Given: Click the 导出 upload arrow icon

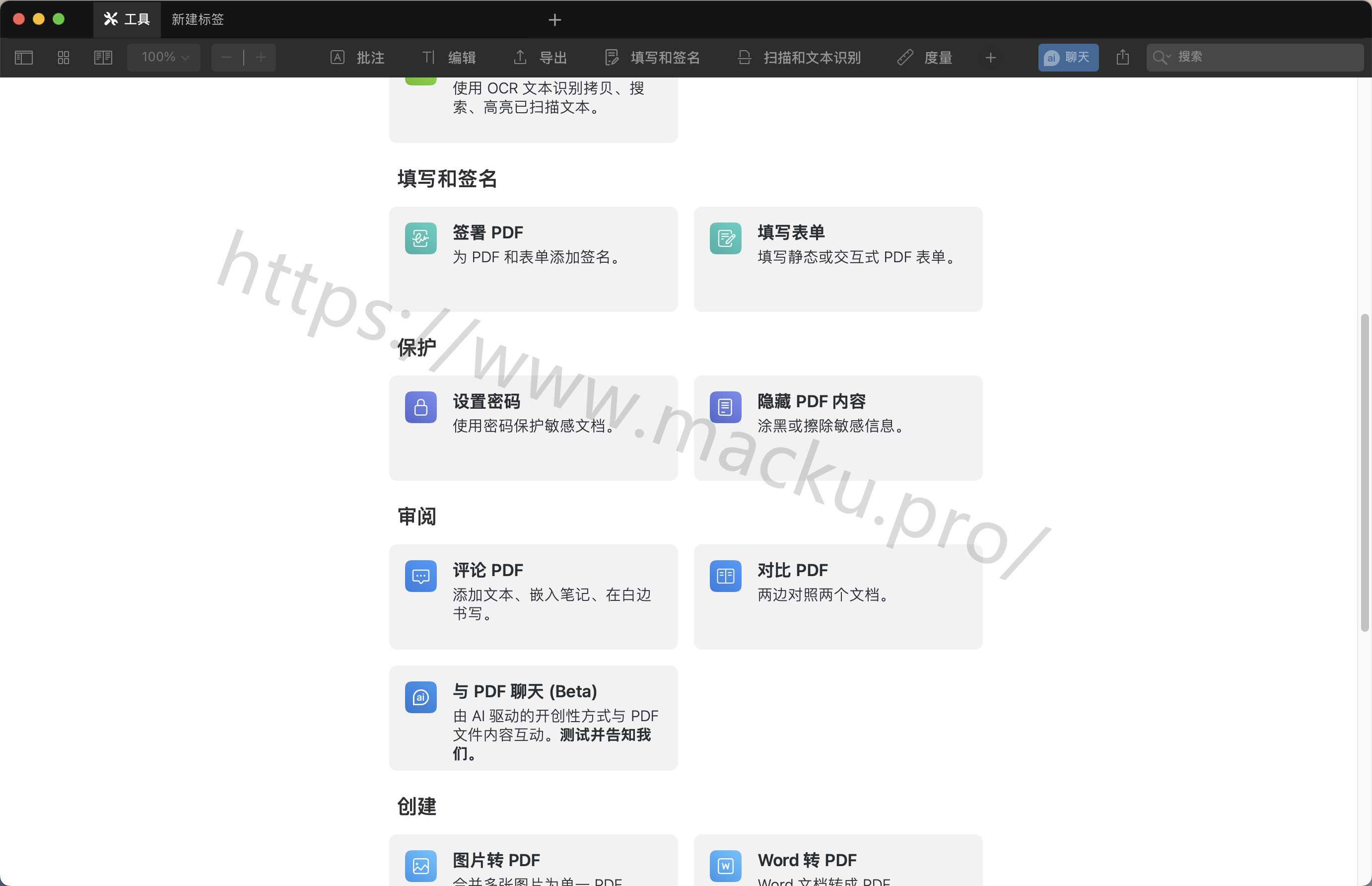Looking at the screenshot, I should point(520,57).
